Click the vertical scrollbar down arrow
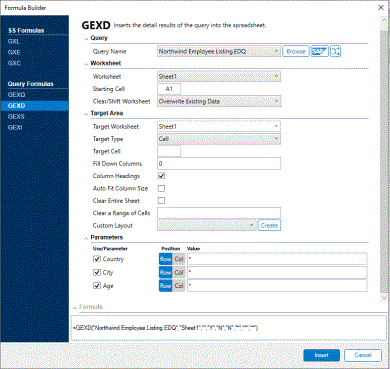Screen dimensions: 390x369 click(383, 298)
